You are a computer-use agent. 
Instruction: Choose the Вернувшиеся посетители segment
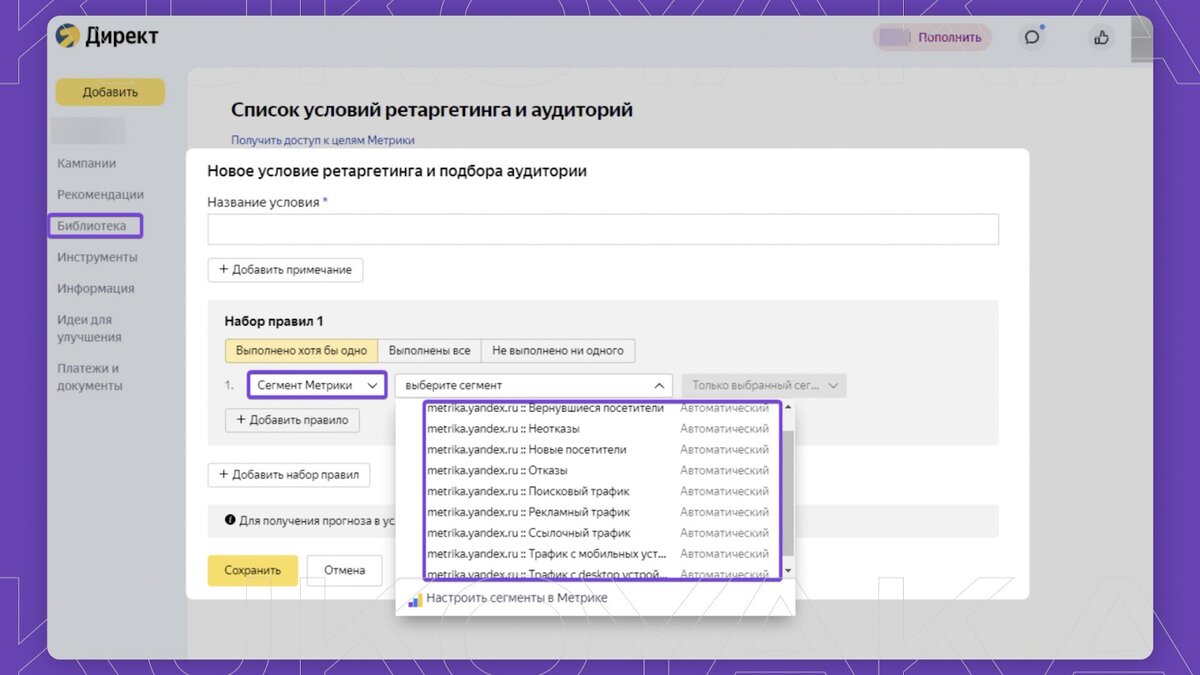coord(600,408)
